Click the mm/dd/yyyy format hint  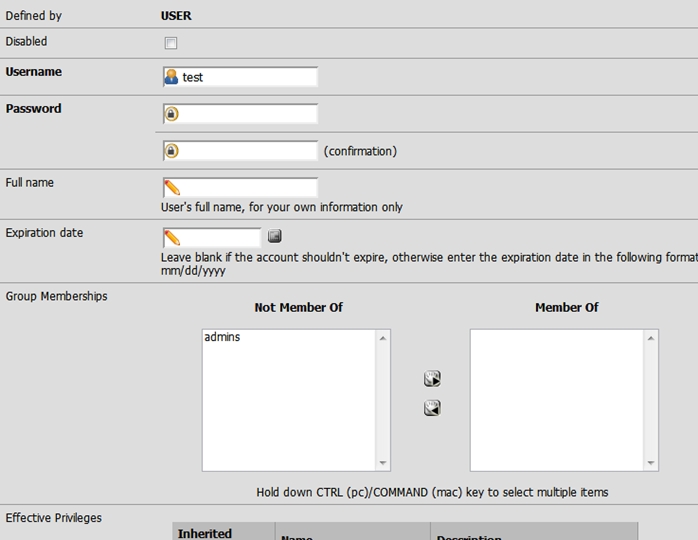tap(193, 271)
